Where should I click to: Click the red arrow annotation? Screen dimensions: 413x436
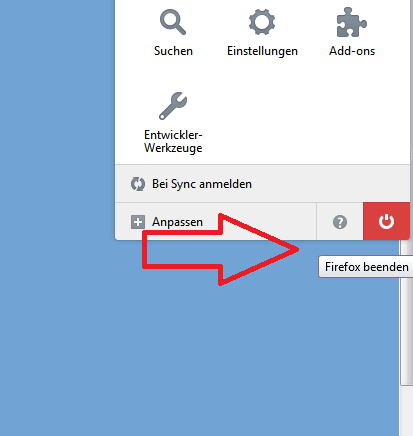(220, 249)
